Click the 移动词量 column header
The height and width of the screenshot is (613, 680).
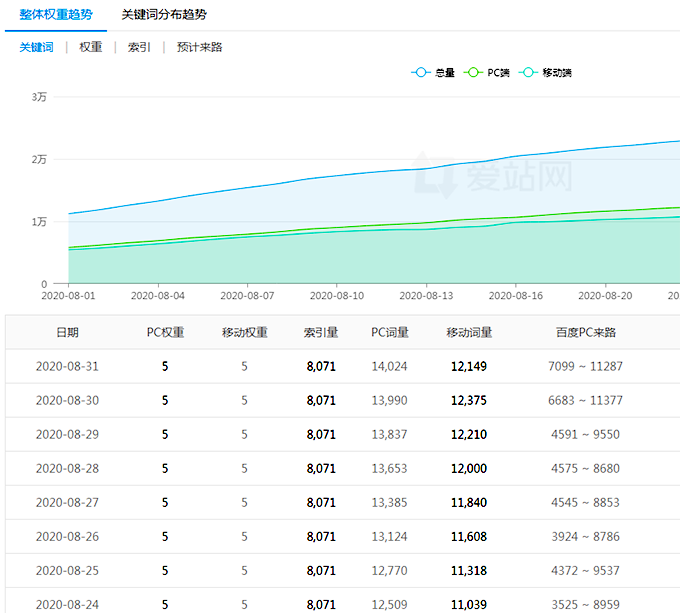(469, 333)
